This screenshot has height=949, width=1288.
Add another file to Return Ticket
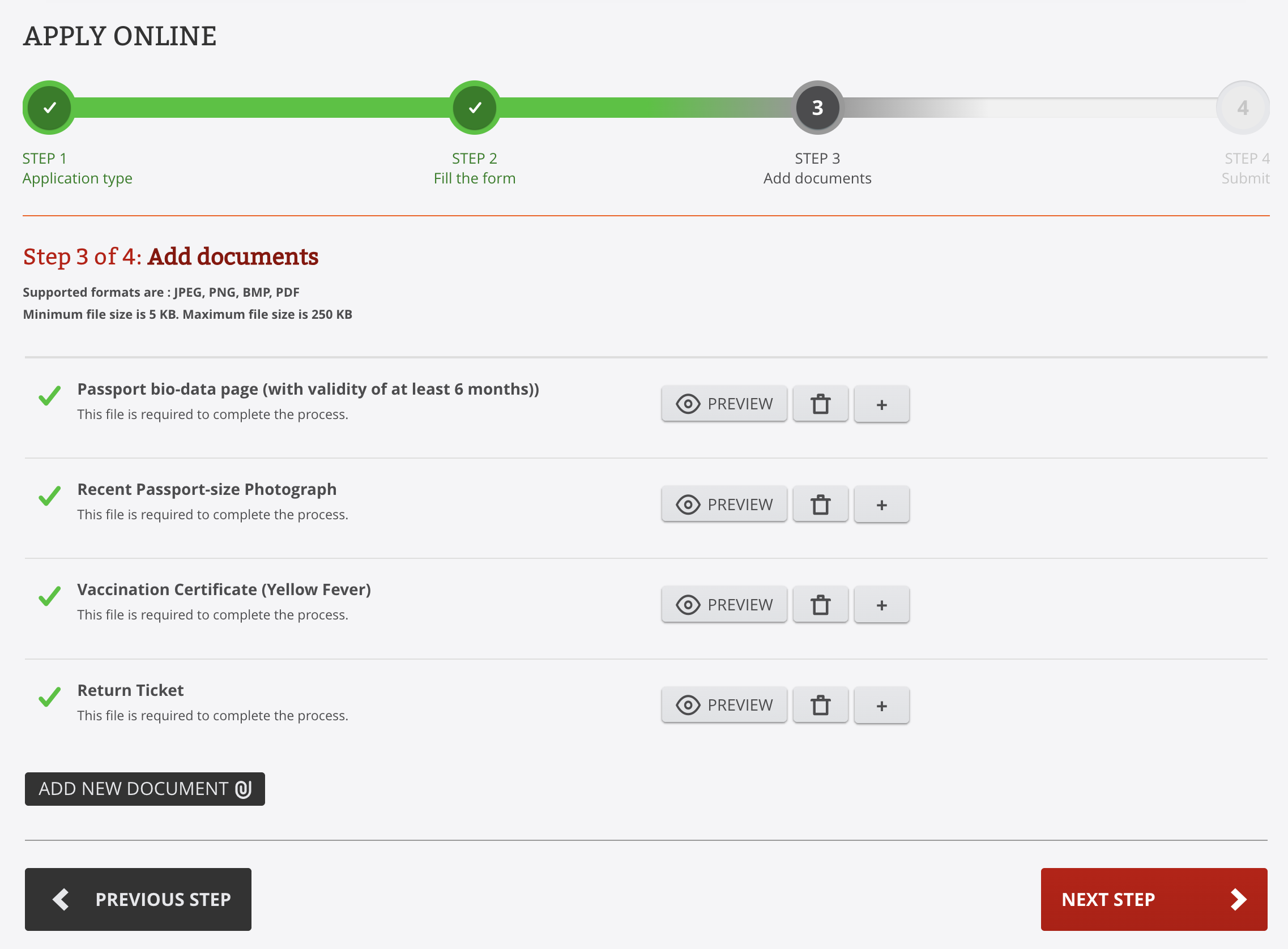pyautogui.click(x=881, y=705)
